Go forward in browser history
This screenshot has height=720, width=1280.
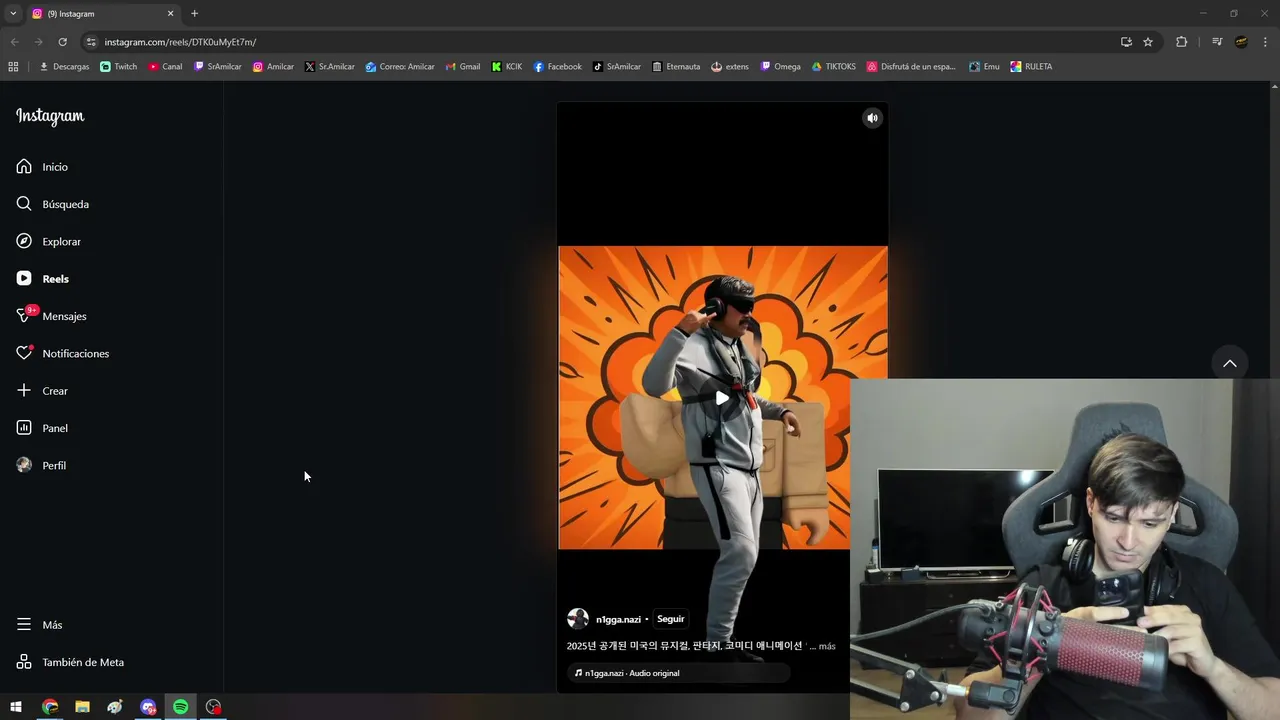point(38,42)
